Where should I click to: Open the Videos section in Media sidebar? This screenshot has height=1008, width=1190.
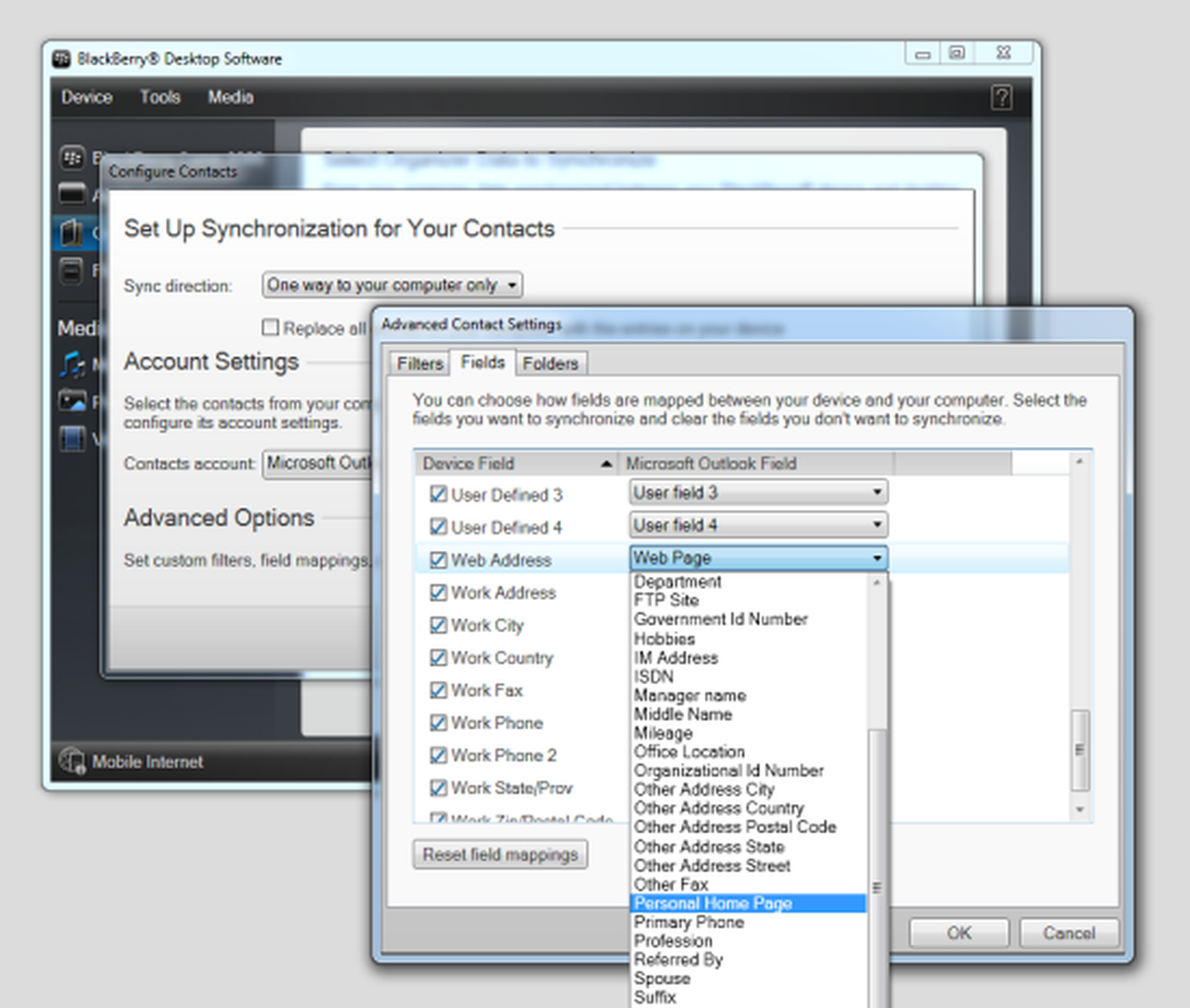(x=73, y=438)
